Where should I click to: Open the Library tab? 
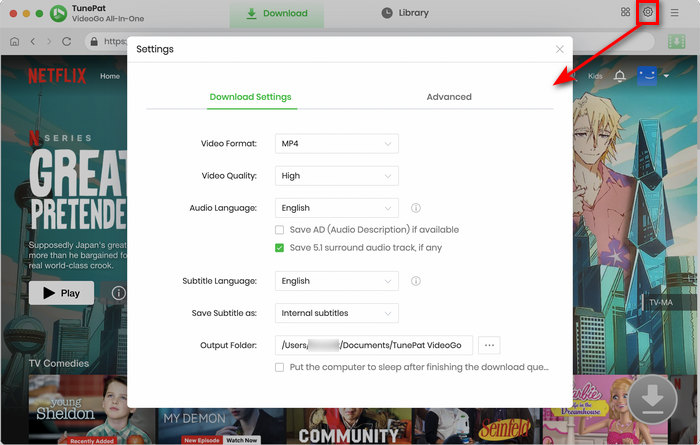coord(405,13)
